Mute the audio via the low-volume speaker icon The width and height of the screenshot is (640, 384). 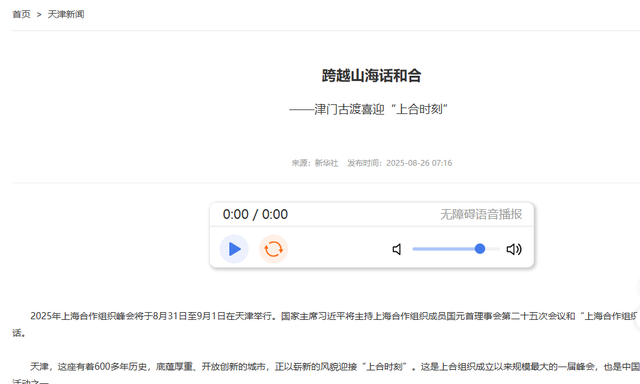397,249
